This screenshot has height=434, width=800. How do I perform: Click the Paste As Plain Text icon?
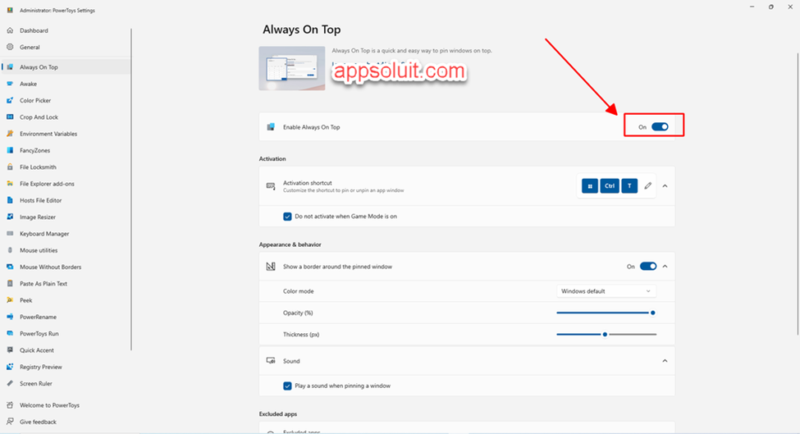pyautogui.click(x=10, y=284)
